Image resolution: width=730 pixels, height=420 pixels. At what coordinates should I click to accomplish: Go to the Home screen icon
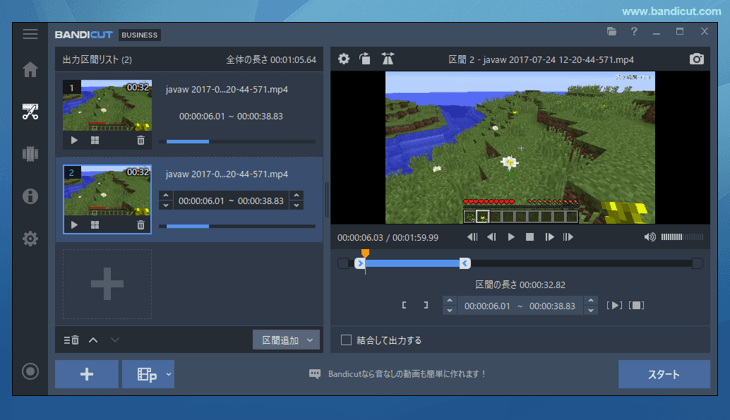tap(30, 69)
